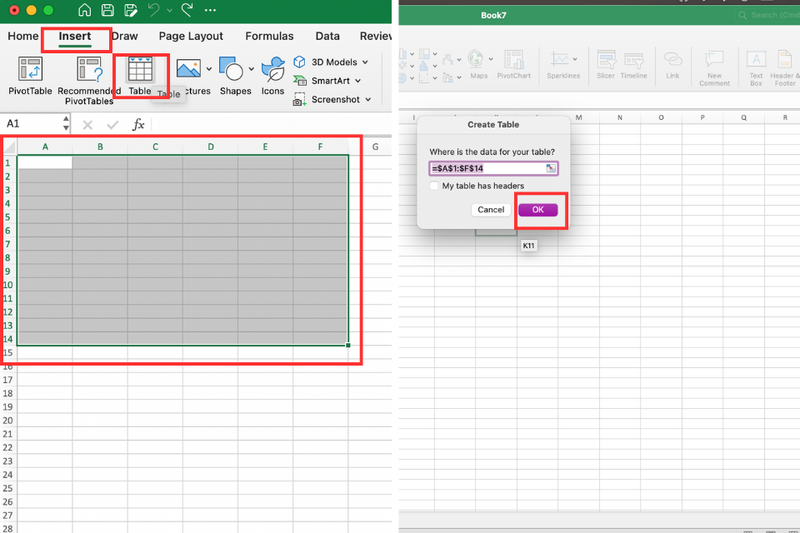The height and width of the screenshot is (533, 800).
Task: Click the New Comment icon in Book7
Action: 714,59
